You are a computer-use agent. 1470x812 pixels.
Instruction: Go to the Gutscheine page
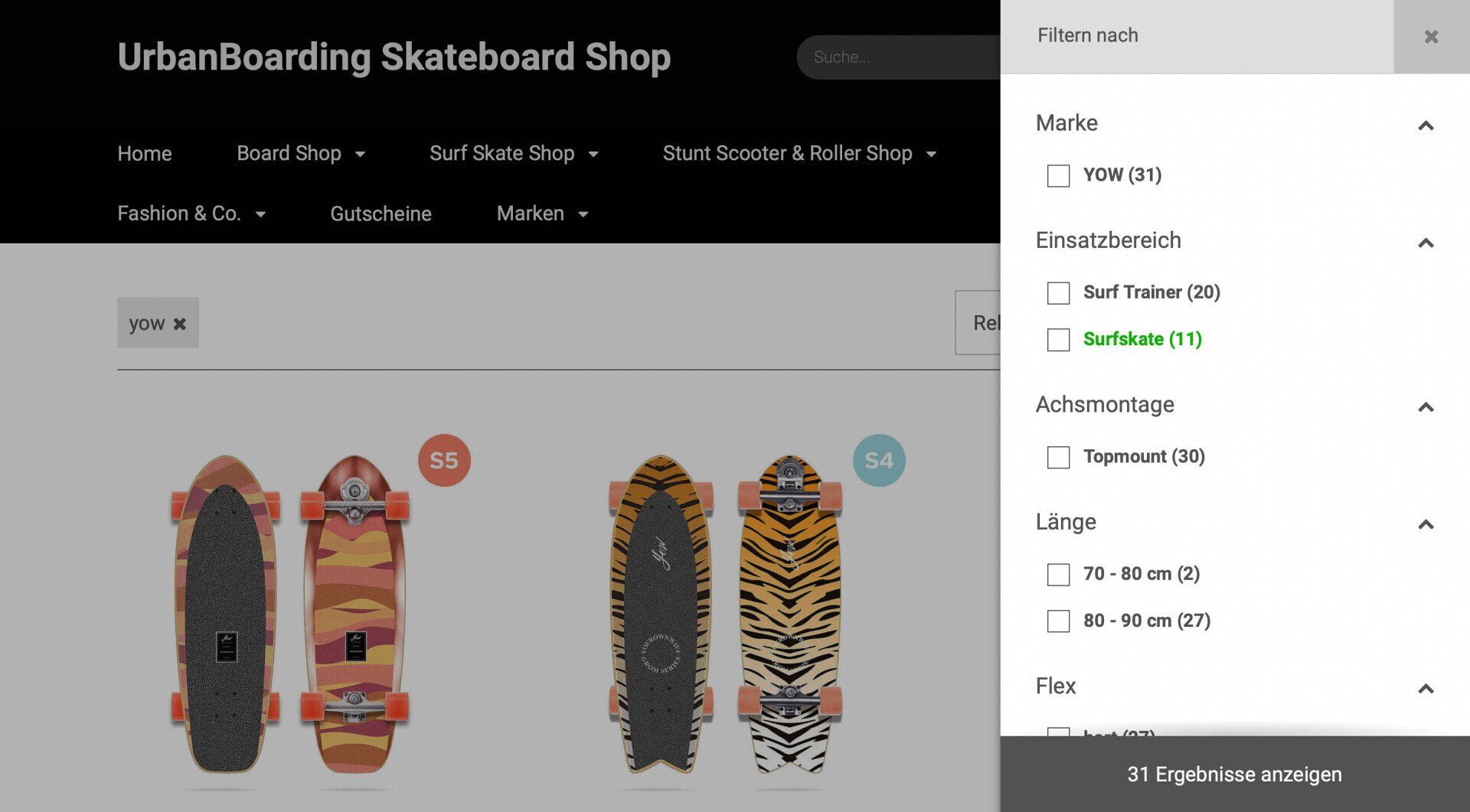381,214
